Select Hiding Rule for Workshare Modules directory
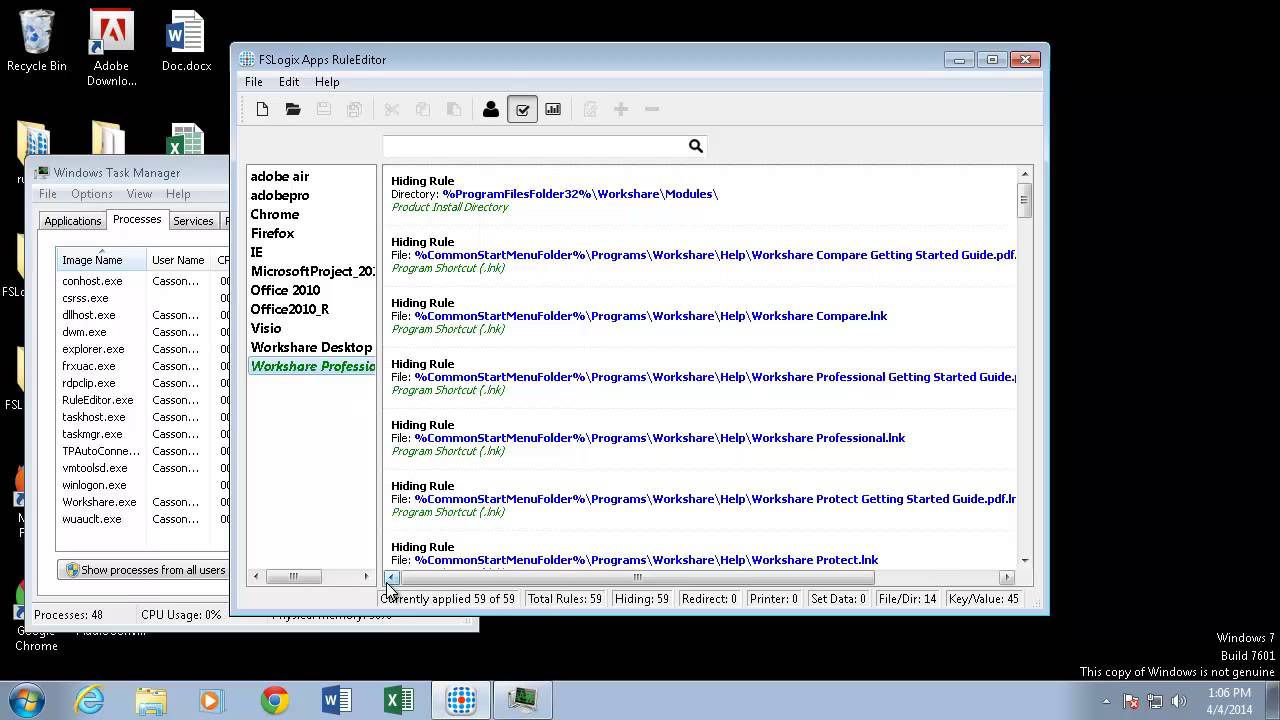 (x=700, y=194)
